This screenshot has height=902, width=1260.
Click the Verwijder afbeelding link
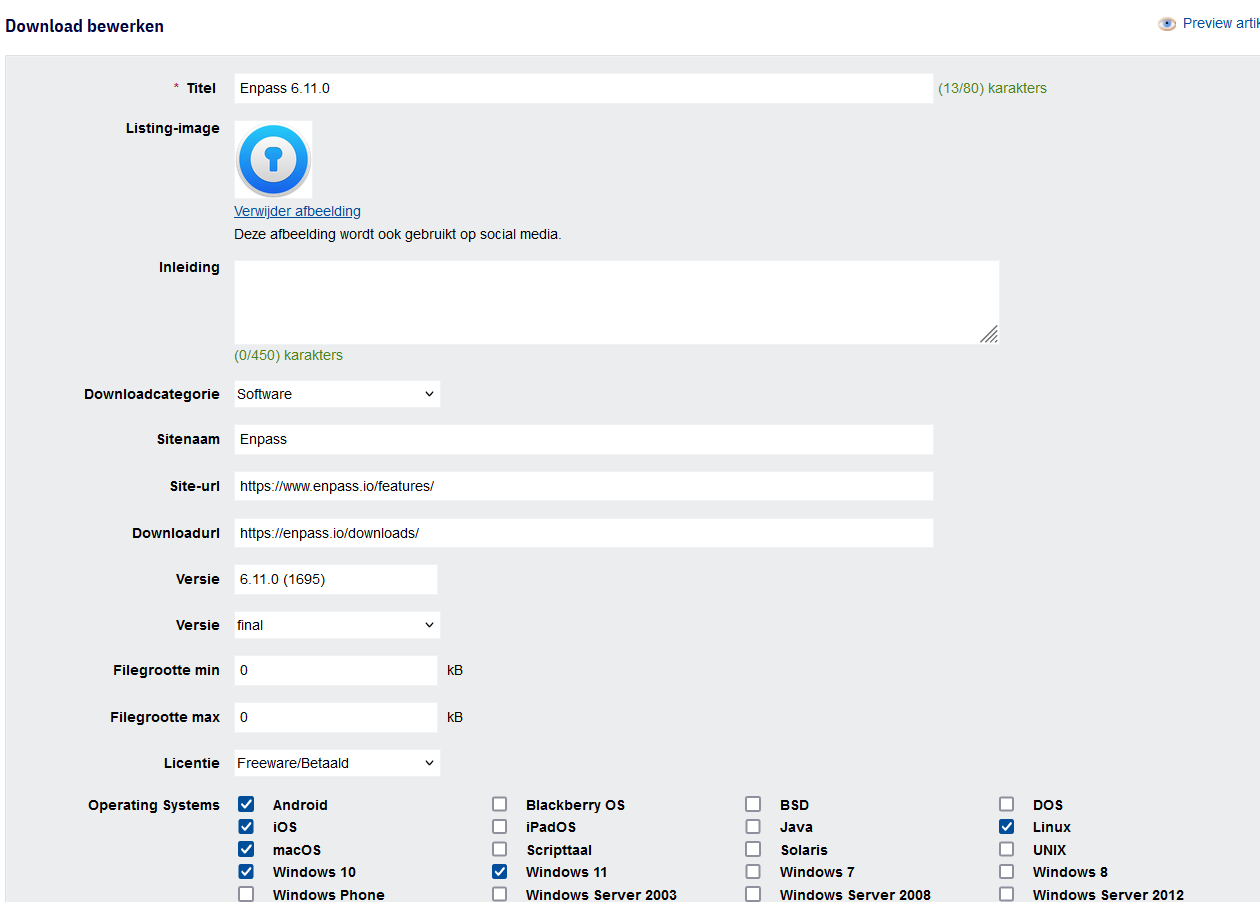coord(297,211)
